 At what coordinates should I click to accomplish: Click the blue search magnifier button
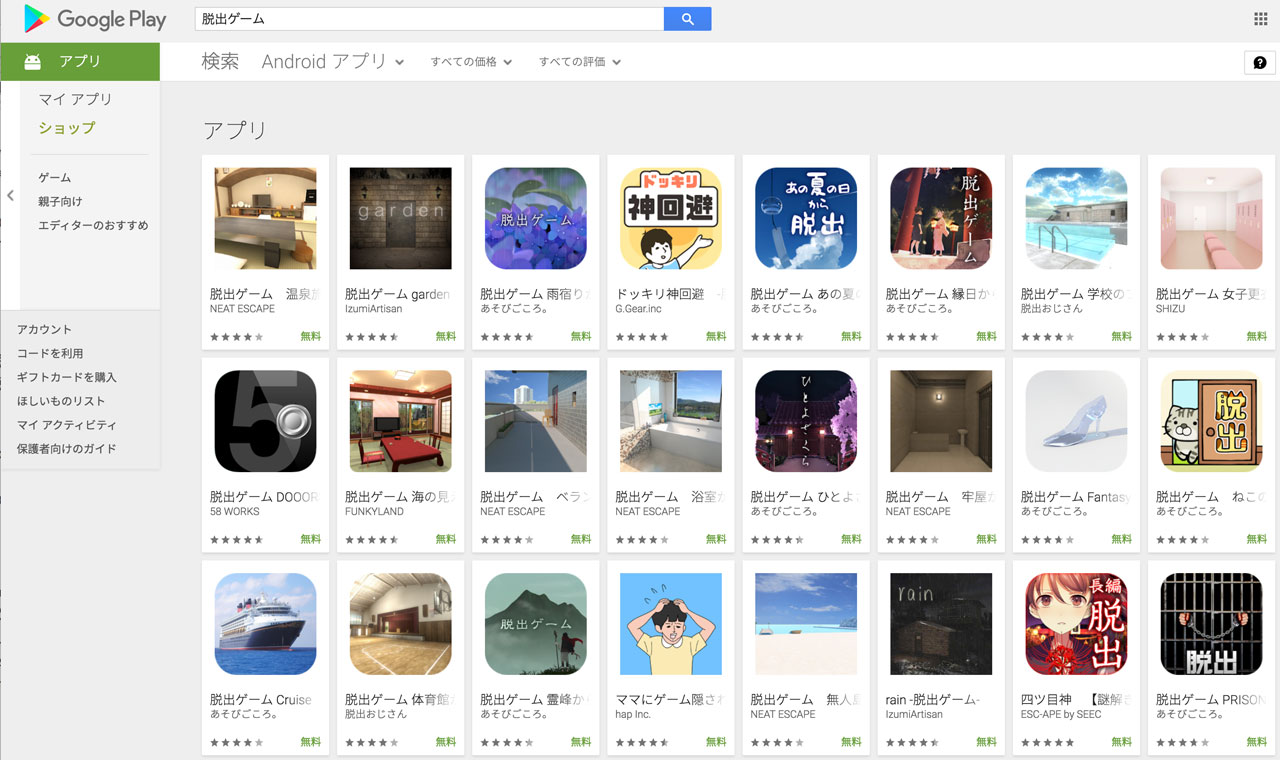pyautogui.click(x=687, y=19)
